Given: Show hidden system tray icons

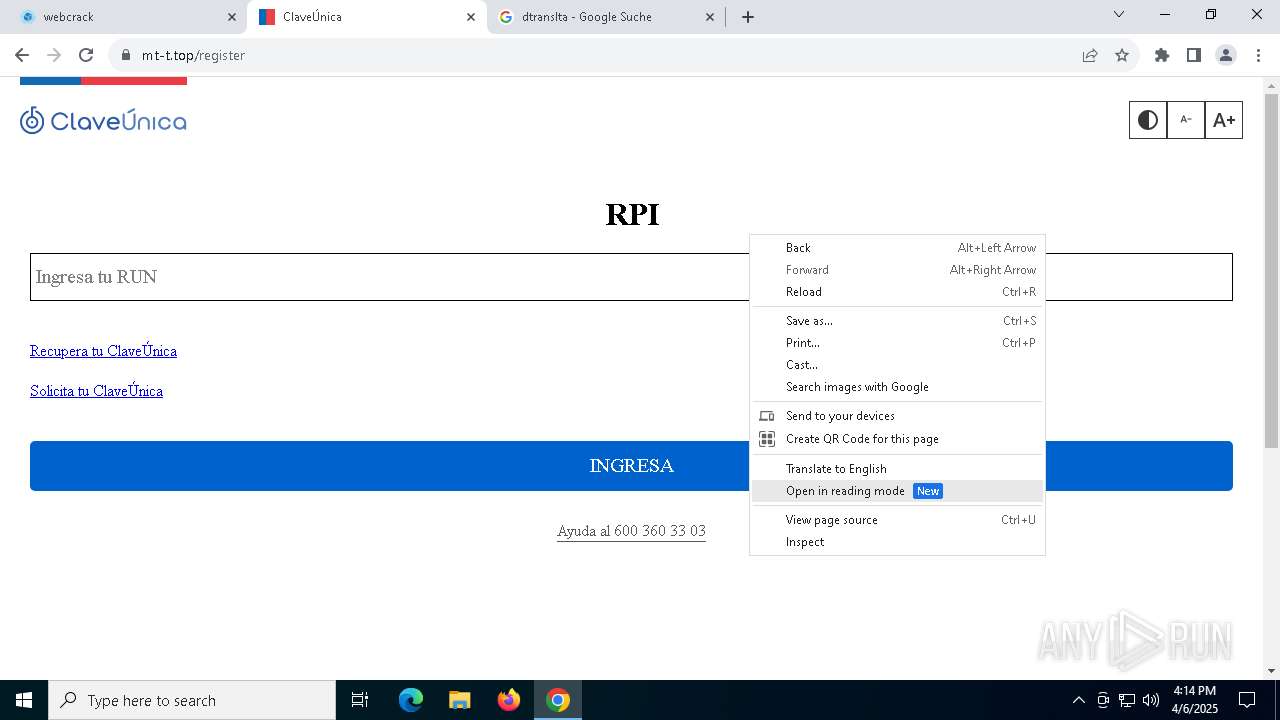Looking at the screenshot, I should [x=1079, y=700].
